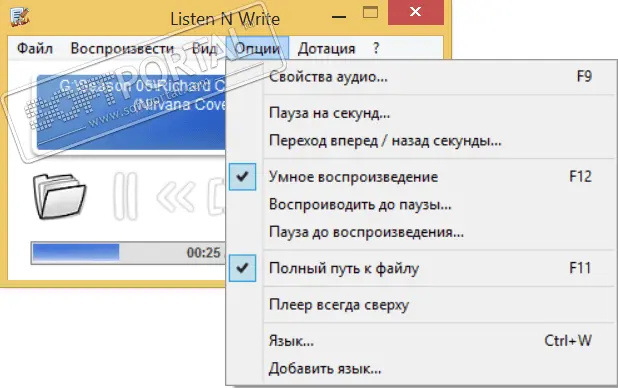Select Воспроиводить до паузы... entry
Viewport: 618px width, 388px height.
421,205
